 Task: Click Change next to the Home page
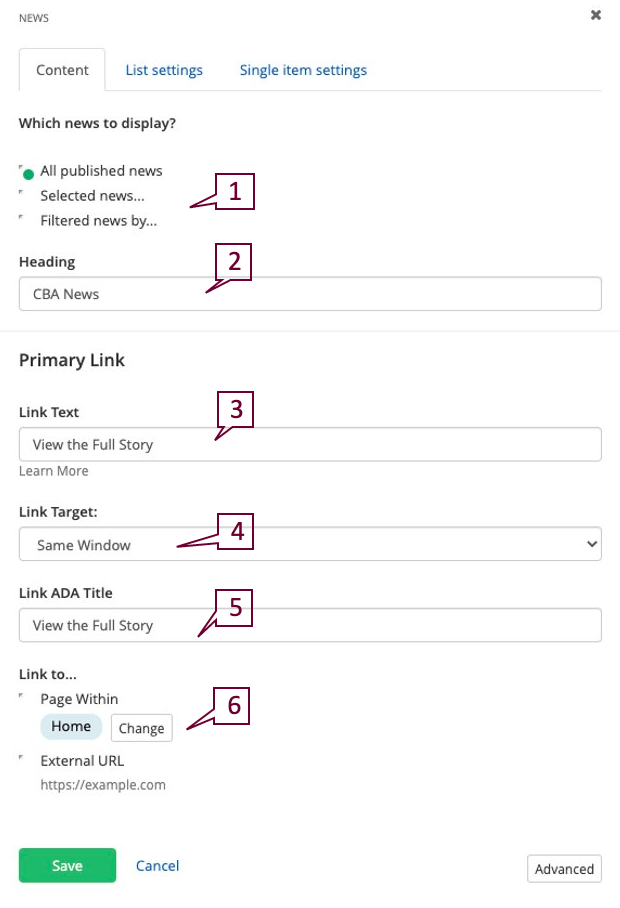141,728
